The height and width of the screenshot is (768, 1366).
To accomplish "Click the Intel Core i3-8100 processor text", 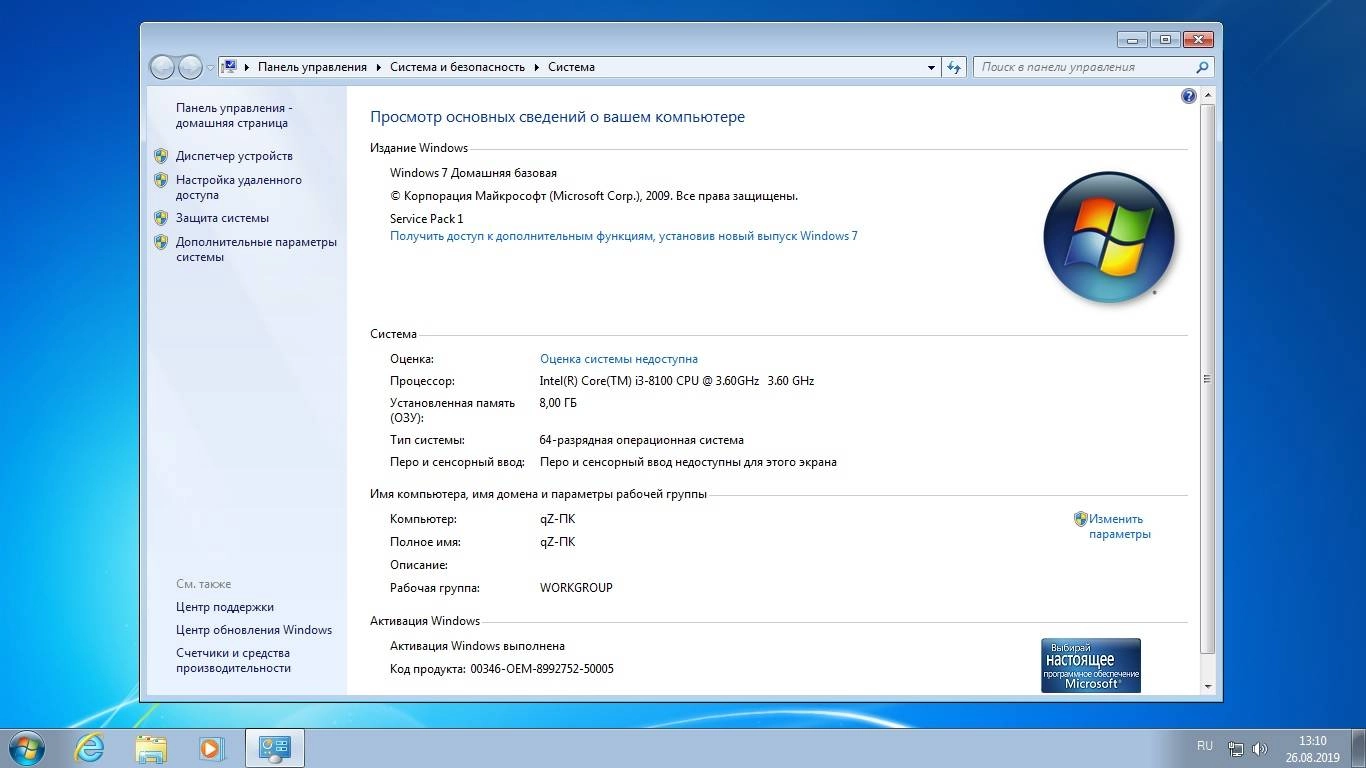I will tap(677, 381).
